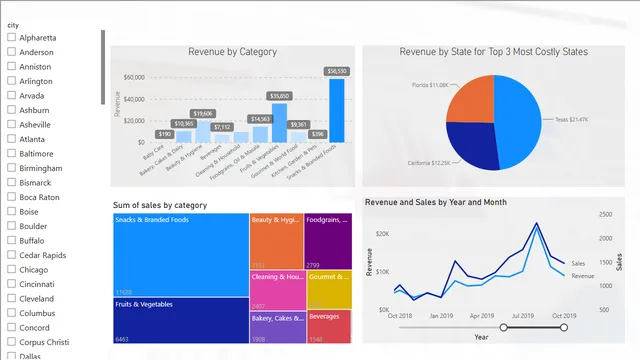
Task: Enable the Bismarck checkbox
Action: [11, 182]
